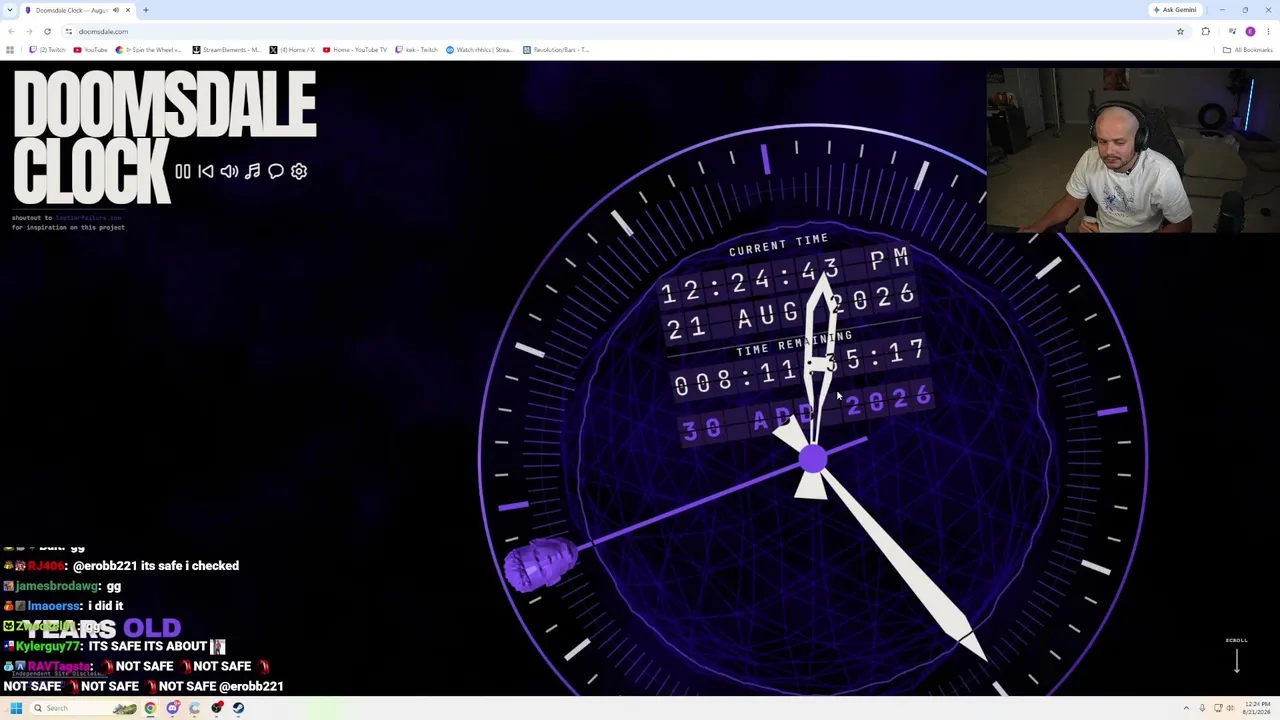Open Steam from the taskbar
Viewport: 1280px width, 720px height.
coord(238,708)
